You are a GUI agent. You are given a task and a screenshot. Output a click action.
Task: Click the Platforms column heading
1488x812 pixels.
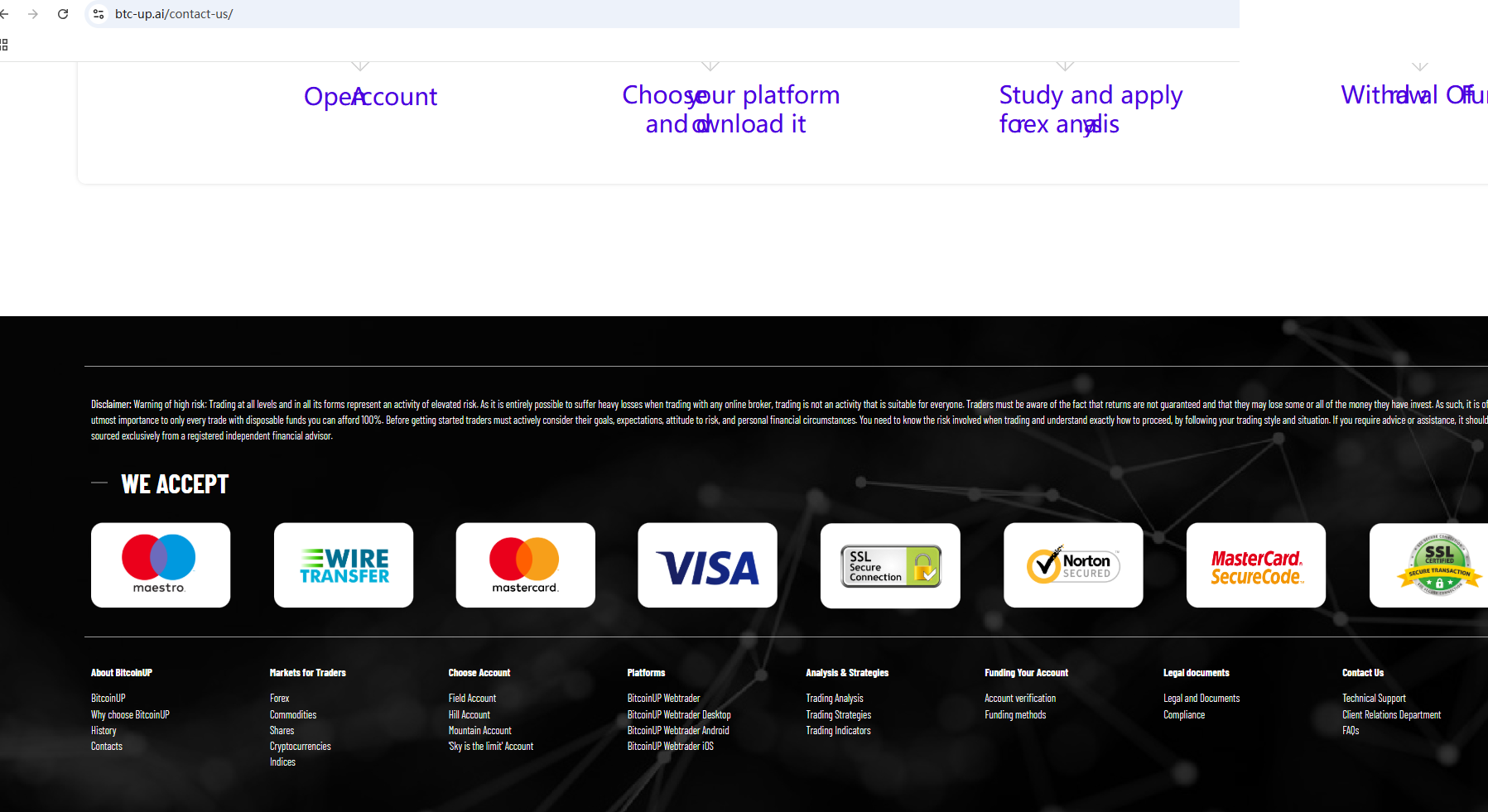[646, 673]
